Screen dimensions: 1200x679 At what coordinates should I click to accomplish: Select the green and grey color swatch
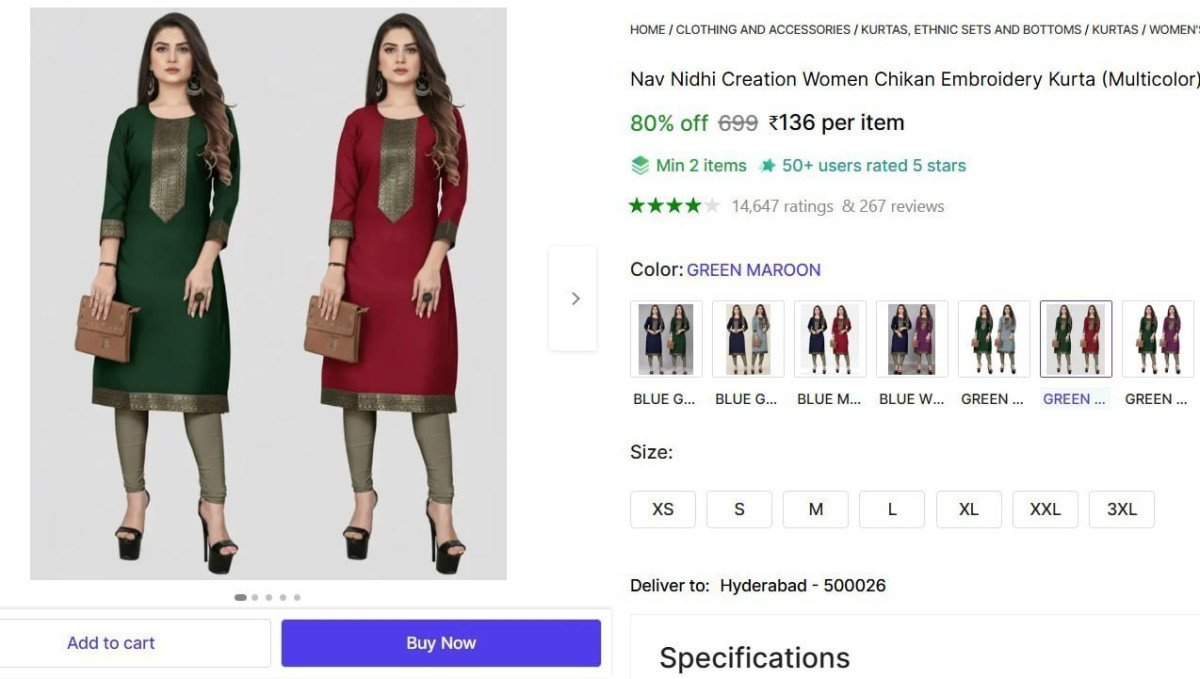(994, 339)
